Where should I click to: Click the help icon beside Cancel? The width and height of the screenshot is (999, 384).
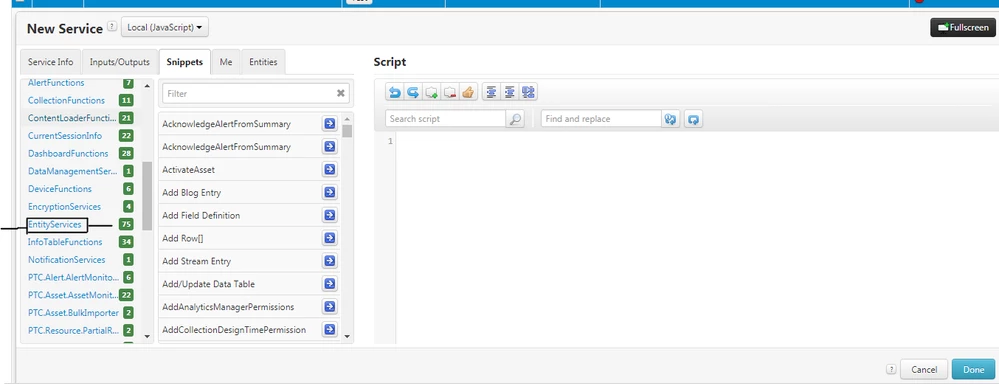point(891,369)
